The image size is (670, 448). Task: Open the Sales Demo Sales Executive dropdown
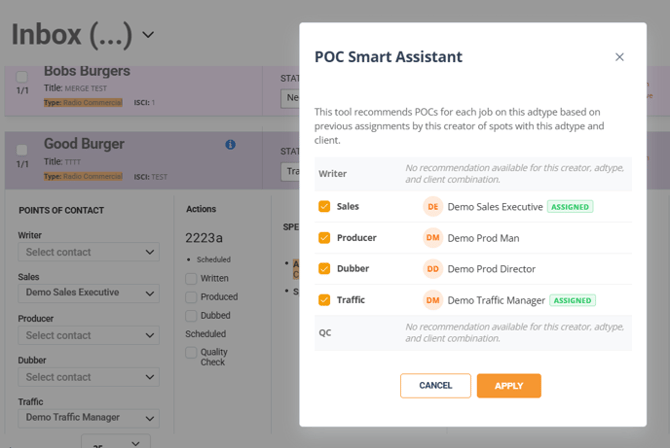(88, 293)
